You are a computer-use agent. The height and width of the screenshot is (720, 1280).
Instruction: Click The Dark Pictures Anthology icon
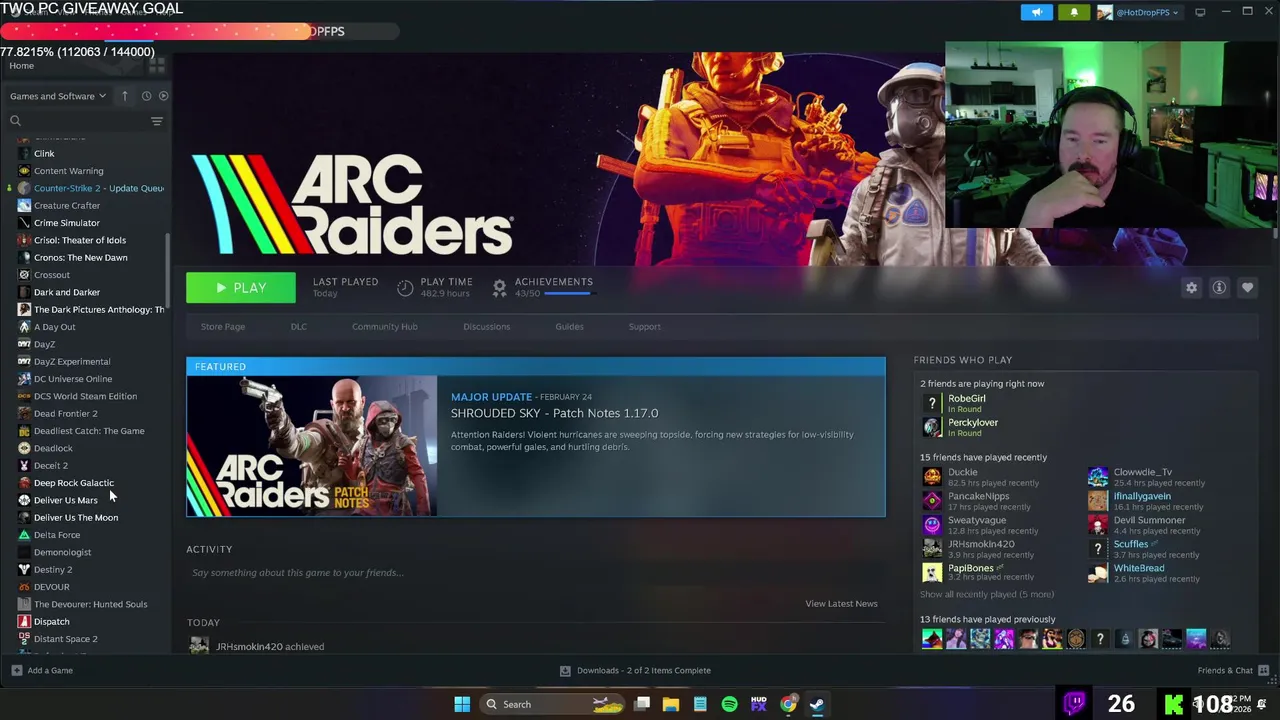click(24, 309)
